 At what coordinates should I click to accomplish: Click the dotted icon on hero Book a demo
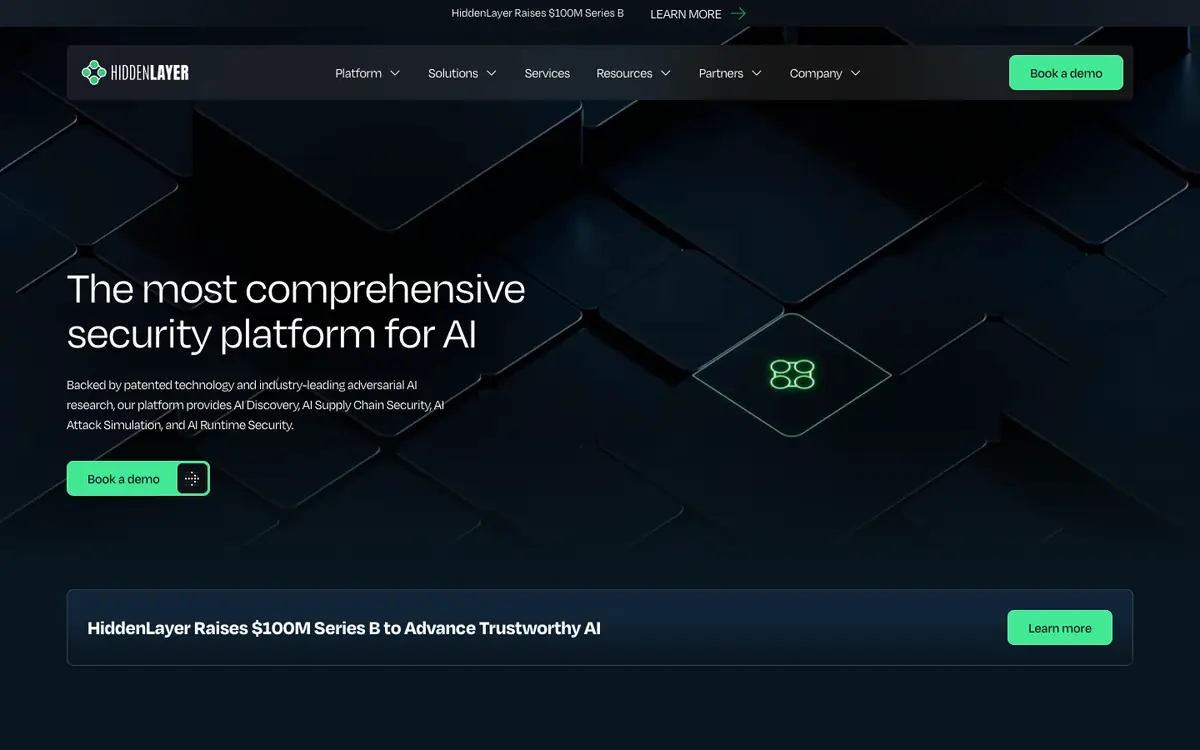pos(192,479)
